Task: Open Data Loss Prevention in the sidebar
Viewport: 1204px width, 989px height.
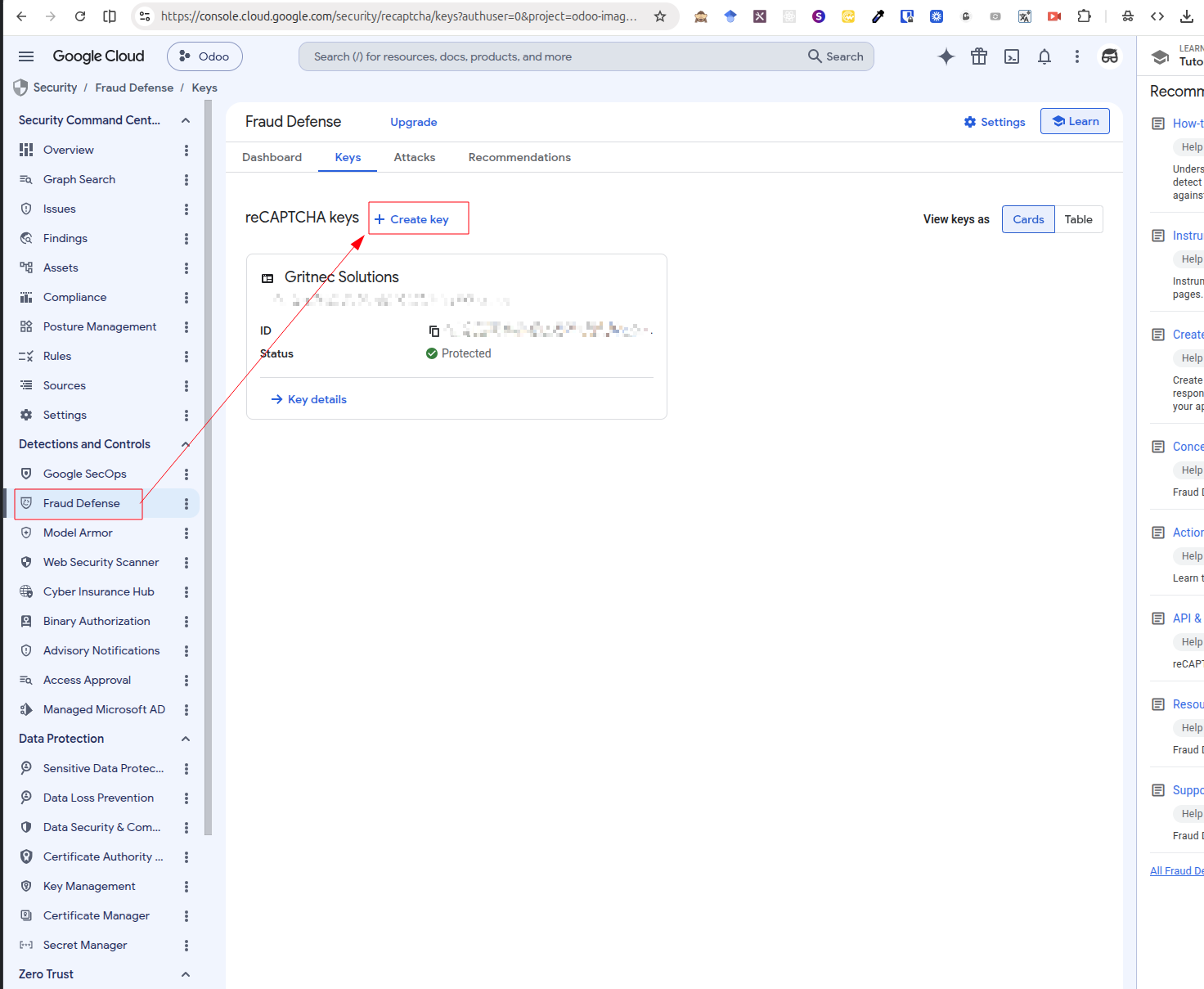Action: [98, 798]
